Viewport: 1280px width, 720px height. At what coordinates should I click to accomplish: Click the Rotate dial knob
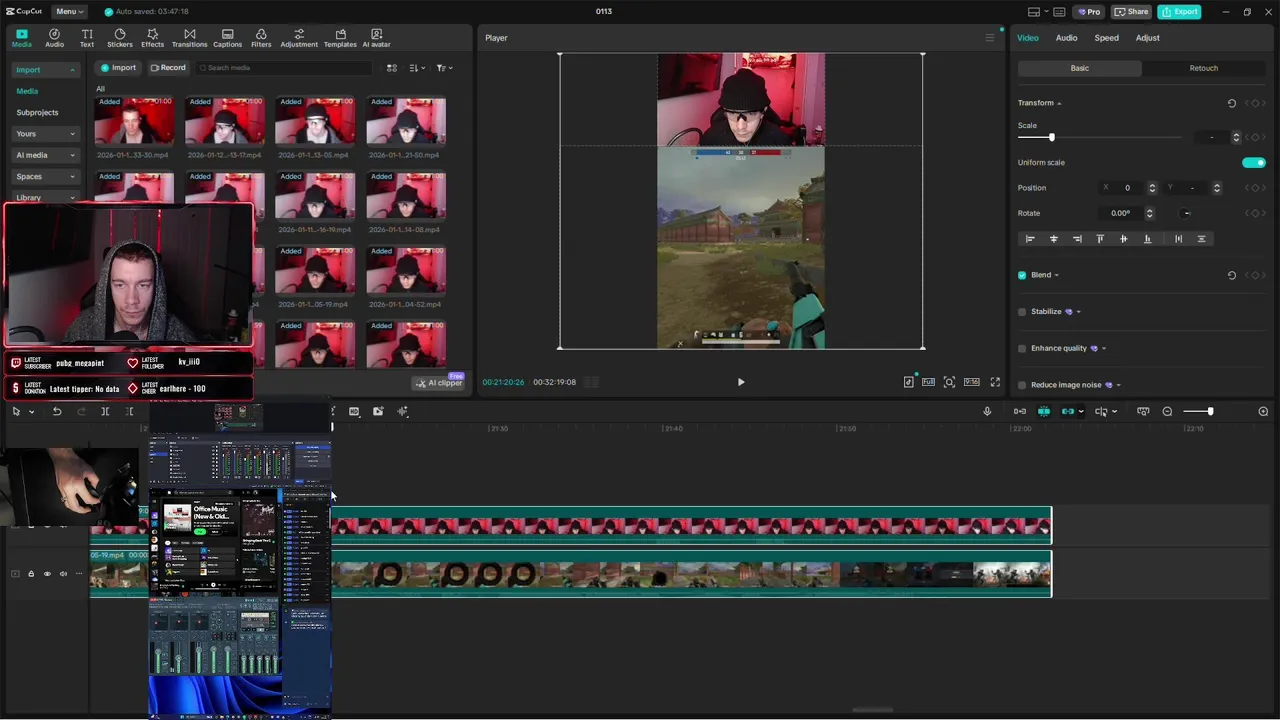1186,213
